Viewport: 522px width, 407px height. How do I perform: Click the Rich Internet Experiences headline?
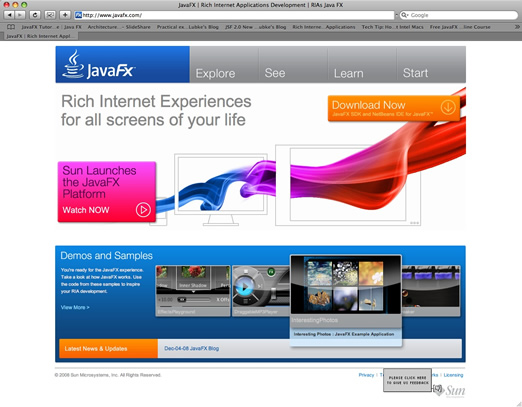click(156, 110)
